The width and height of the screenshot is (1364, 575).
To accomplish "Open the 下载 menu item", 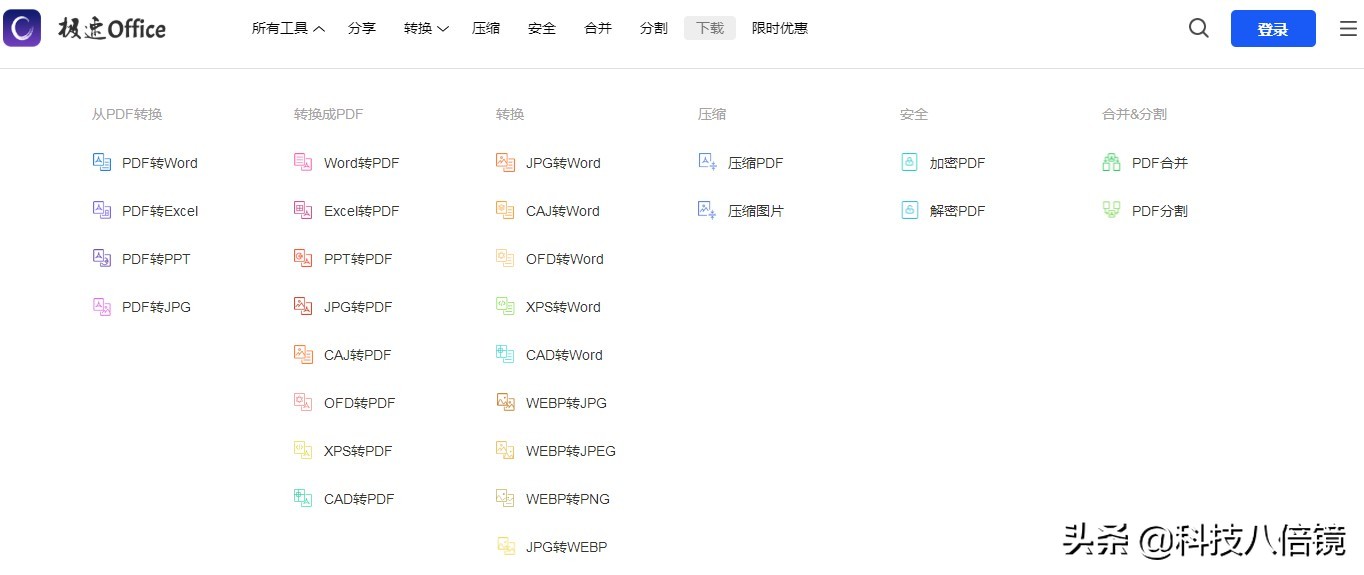I will click(x=710, y=29).
